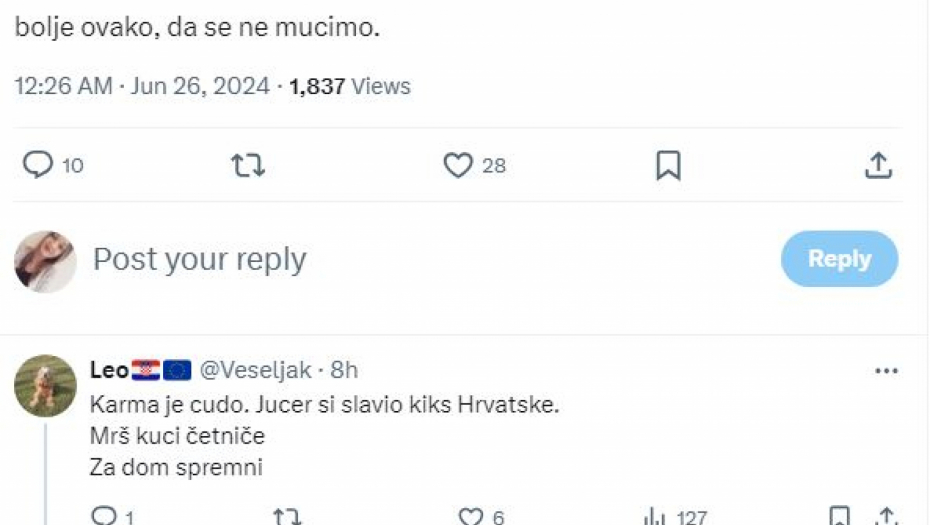
Task: Open the three-dot menu on Leo's reply
Action: (x=886, y=371)
